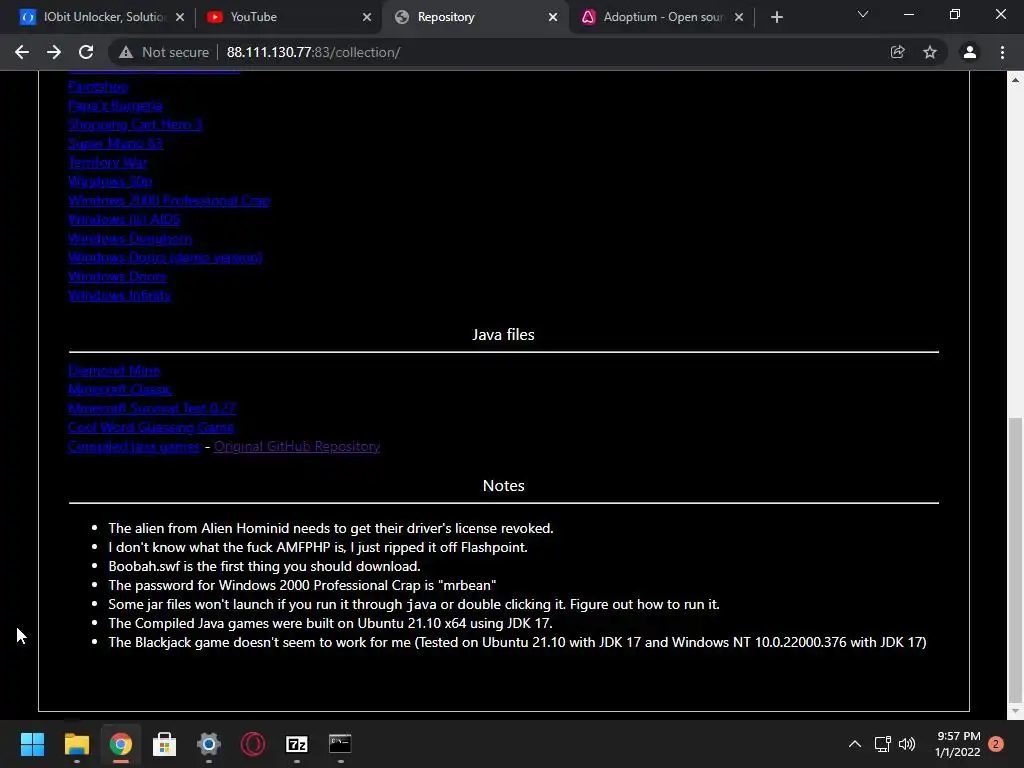Screen dimensions: 1024x768
Task: Reload the current page
Action: click(x=86, y=52)
